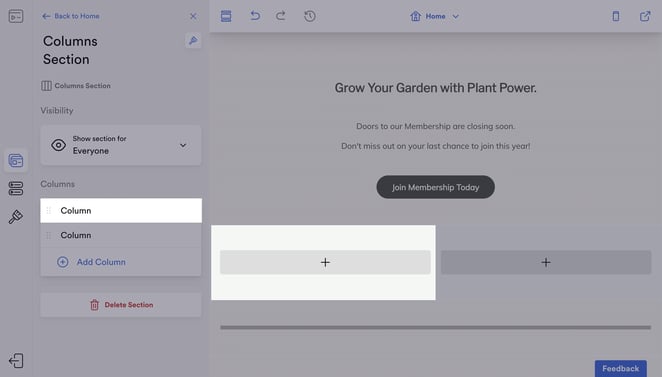Image resolution: width=662 pixels, height=377 pixels.
Task: Click the Join Membership Today button
Action: (x=435, y=187)
